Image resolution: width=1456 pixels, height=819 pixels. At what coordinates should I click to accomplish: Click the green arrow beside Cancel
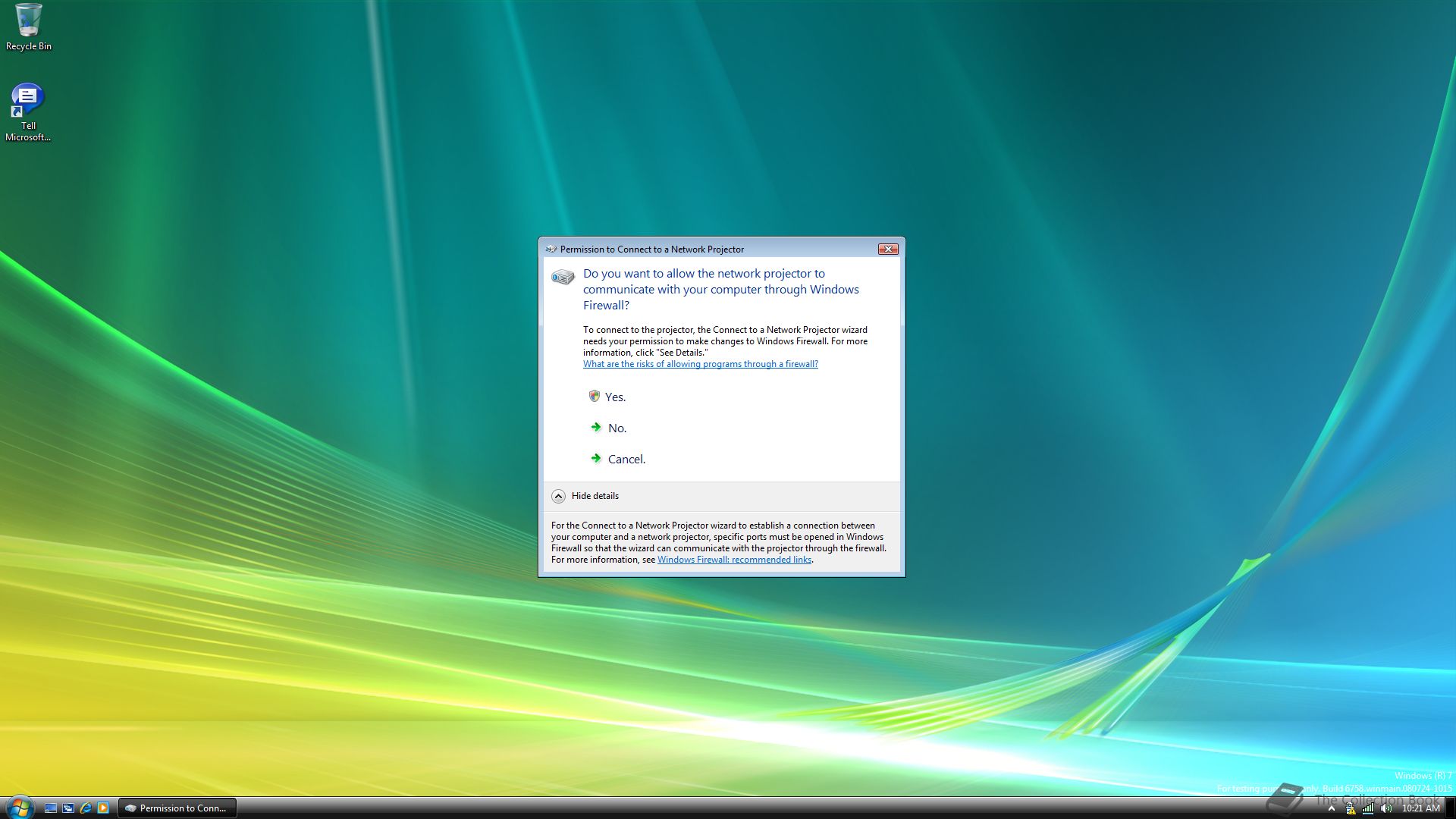point(596,458)
